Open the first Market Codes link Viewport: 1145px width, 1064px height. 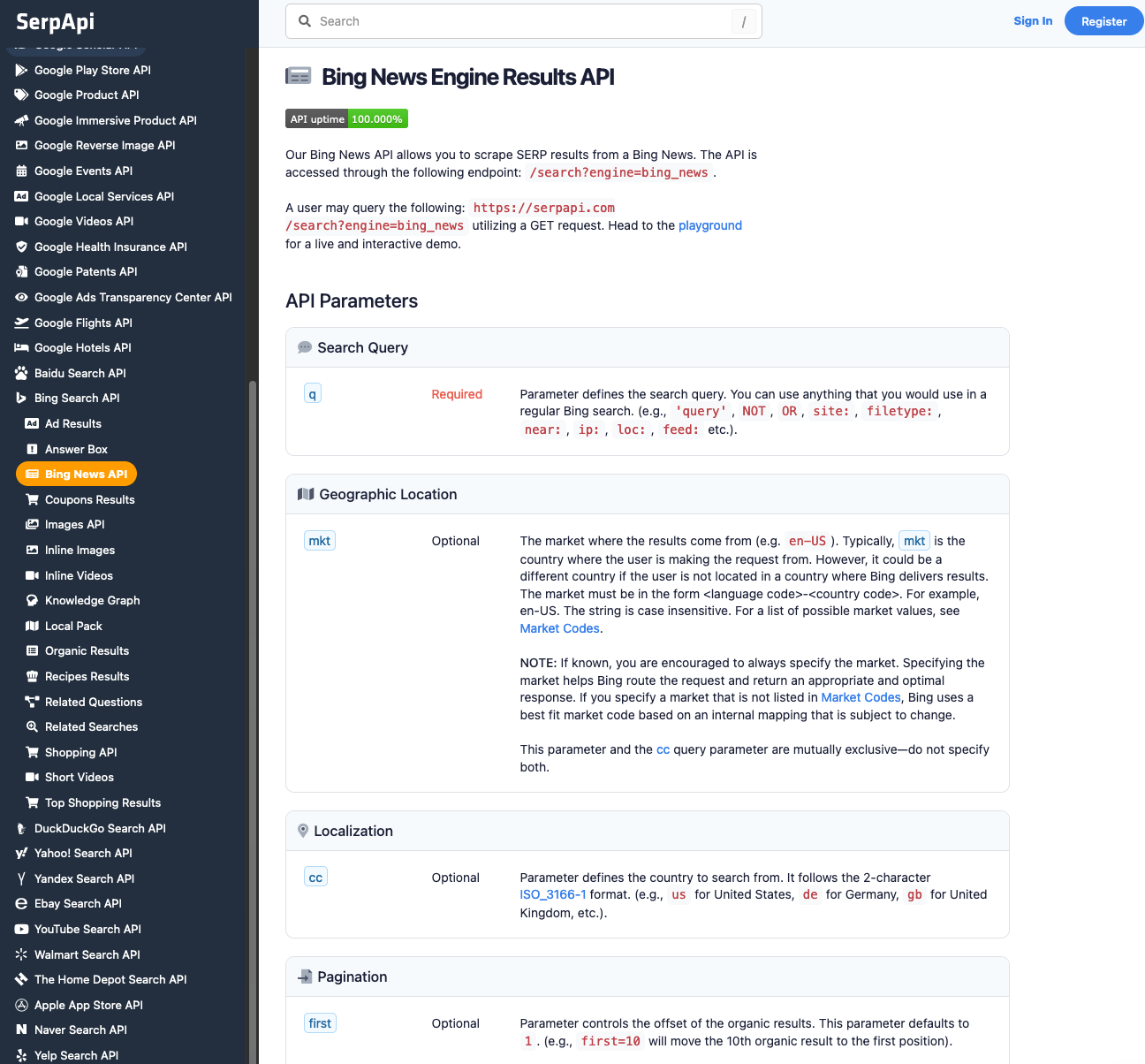[x=560, y=628]
